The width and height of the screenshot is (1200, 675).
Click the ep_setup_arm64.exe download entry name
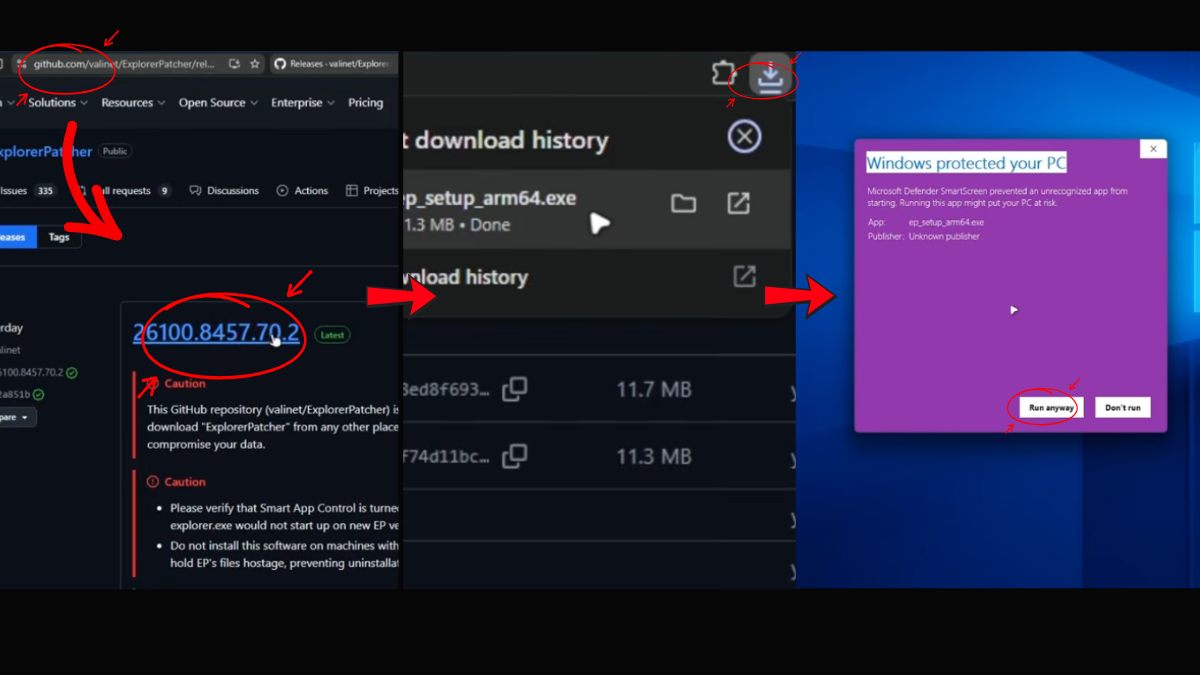pos(490,198)
